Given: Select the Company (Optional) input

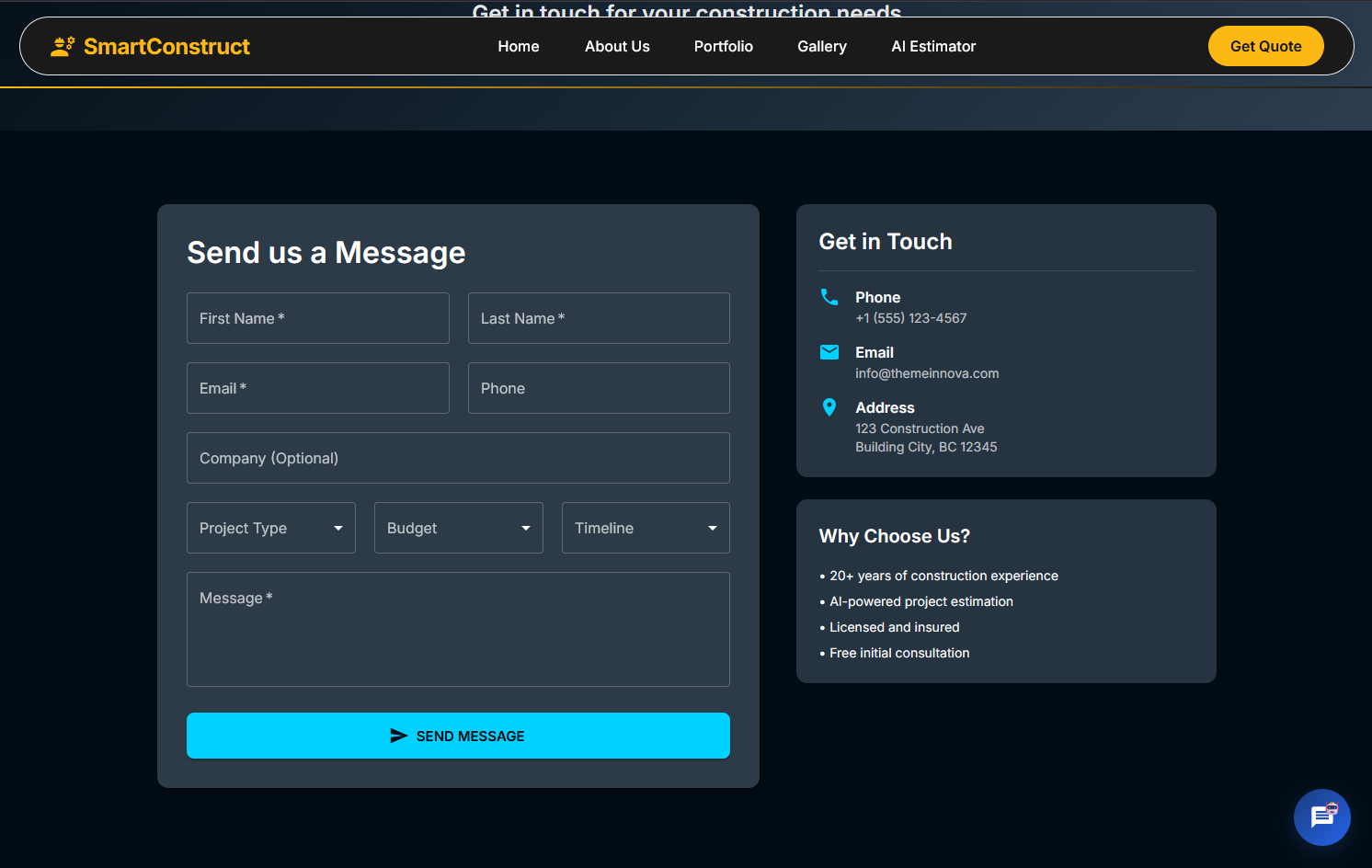Looking at the screenshot, I should [x=458, y=458].
